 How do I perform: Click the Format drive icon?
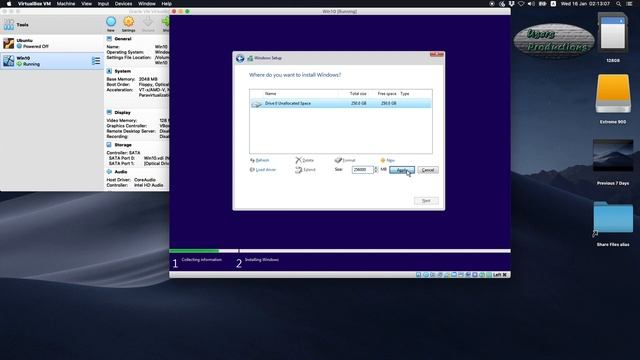point(338,160)
